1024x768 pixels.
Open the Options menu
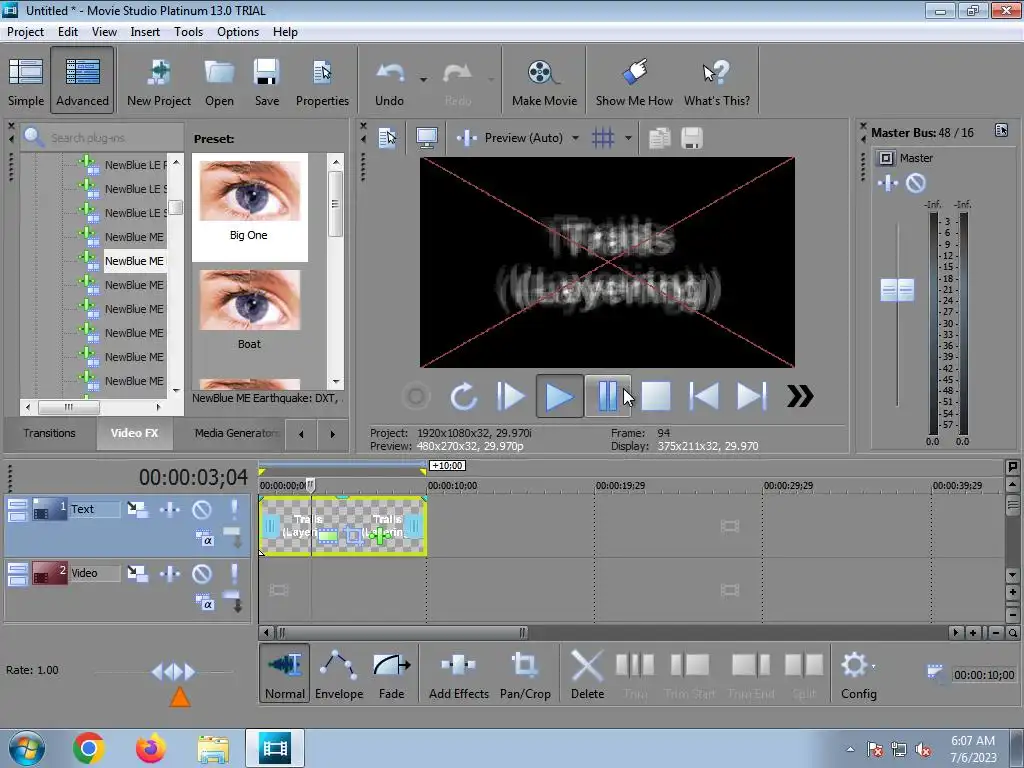(x=238, y=31)
